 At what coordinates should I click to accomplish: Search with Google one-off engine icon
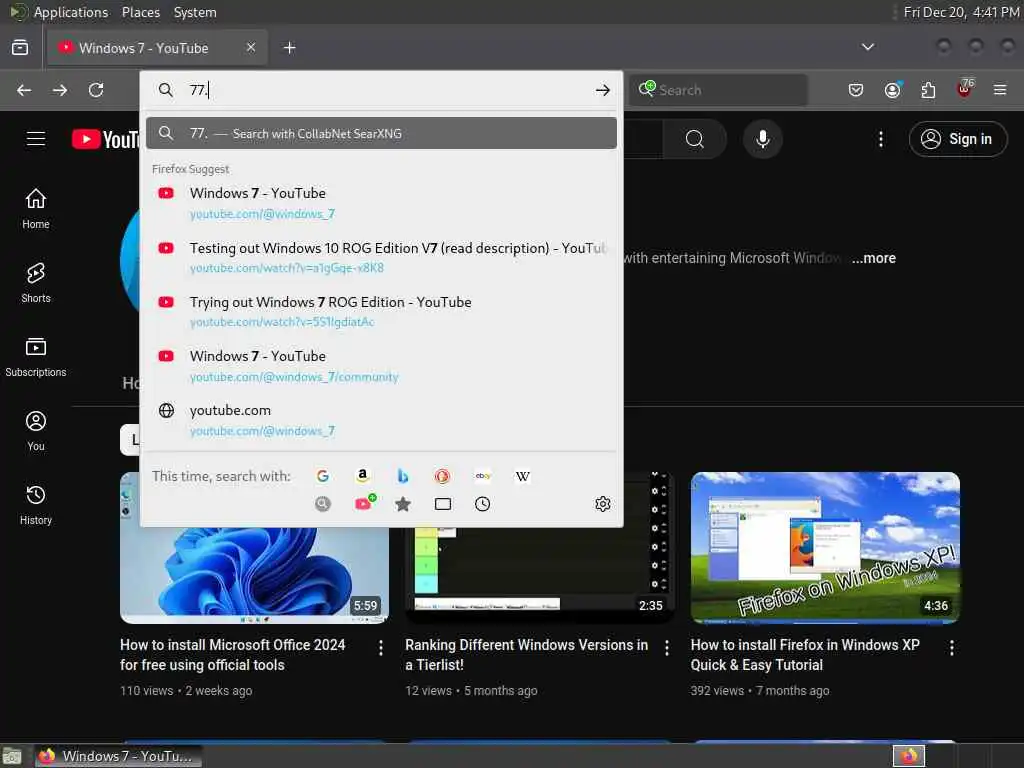pos(323,476)
